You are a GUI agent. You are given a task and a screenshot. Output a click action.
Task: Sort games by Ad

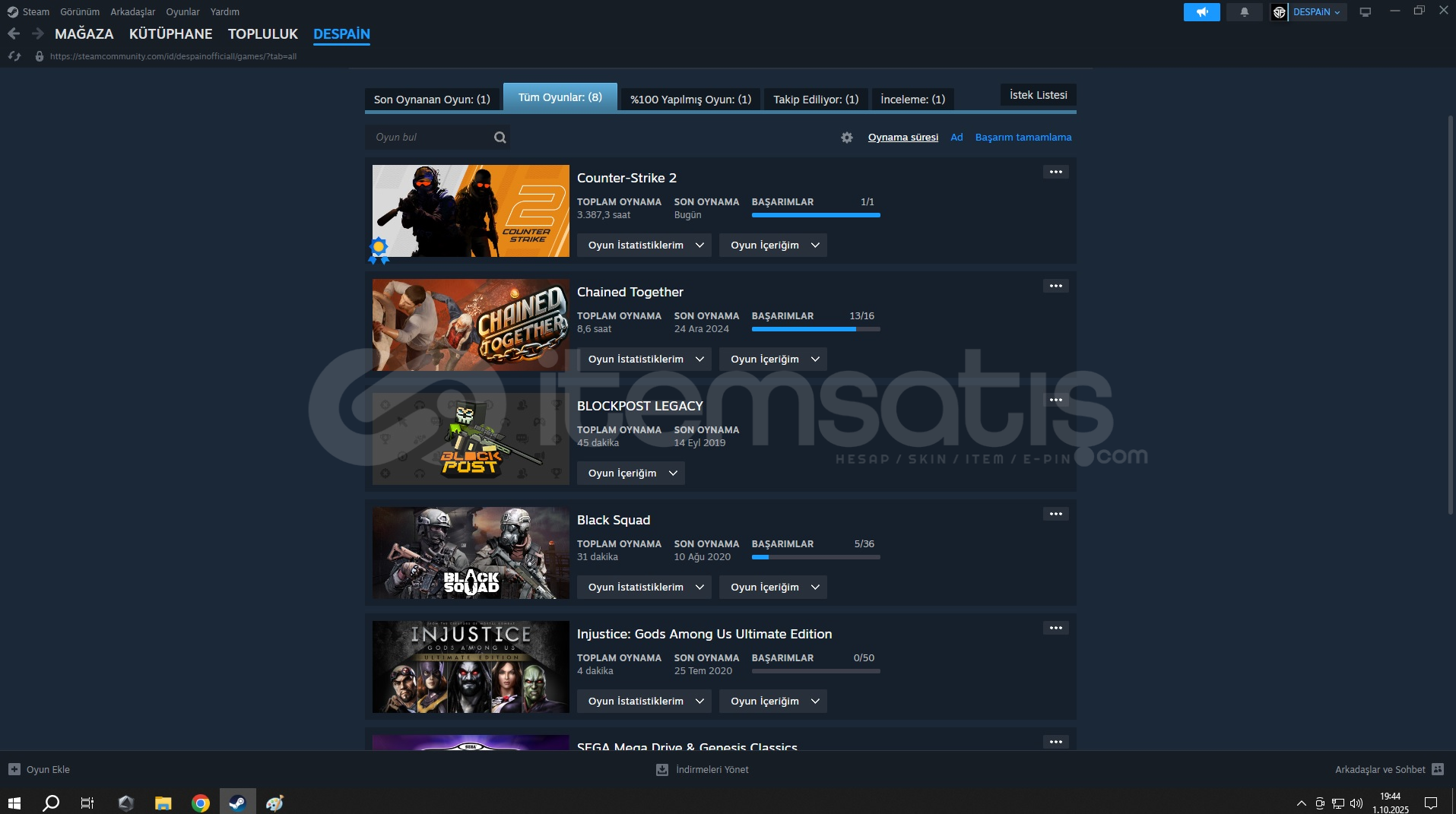(956, 138)
